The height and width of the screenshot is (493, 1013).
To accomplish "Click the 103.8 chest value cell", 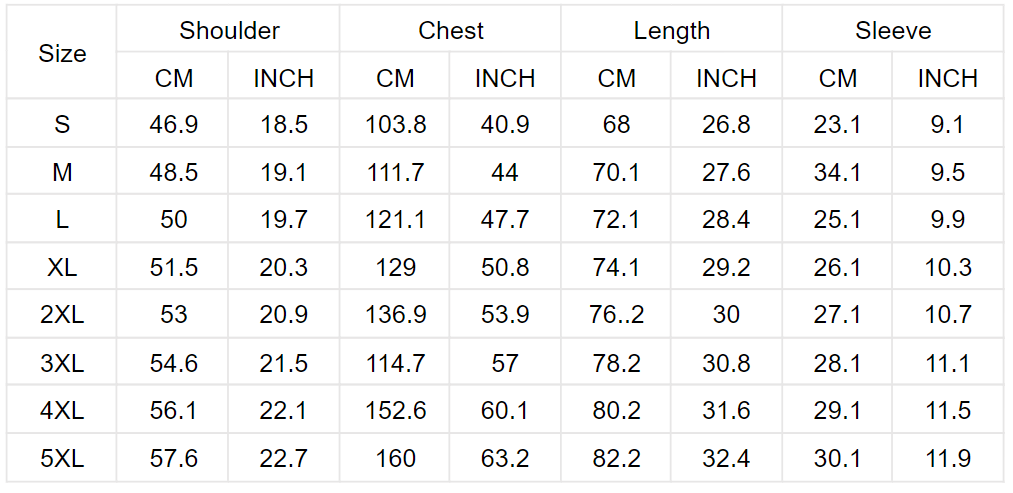I will (x=395, y=123).
